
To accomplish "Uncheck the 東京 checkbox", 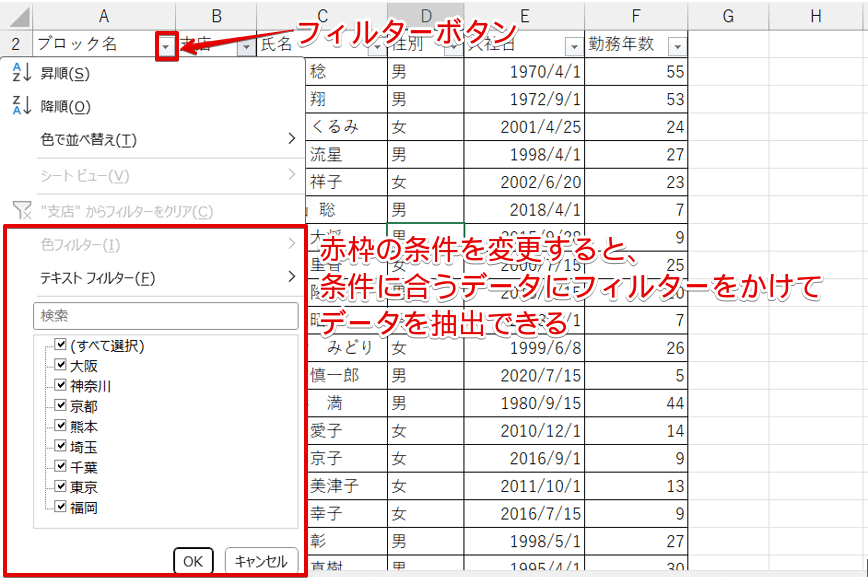I will 60,487.
